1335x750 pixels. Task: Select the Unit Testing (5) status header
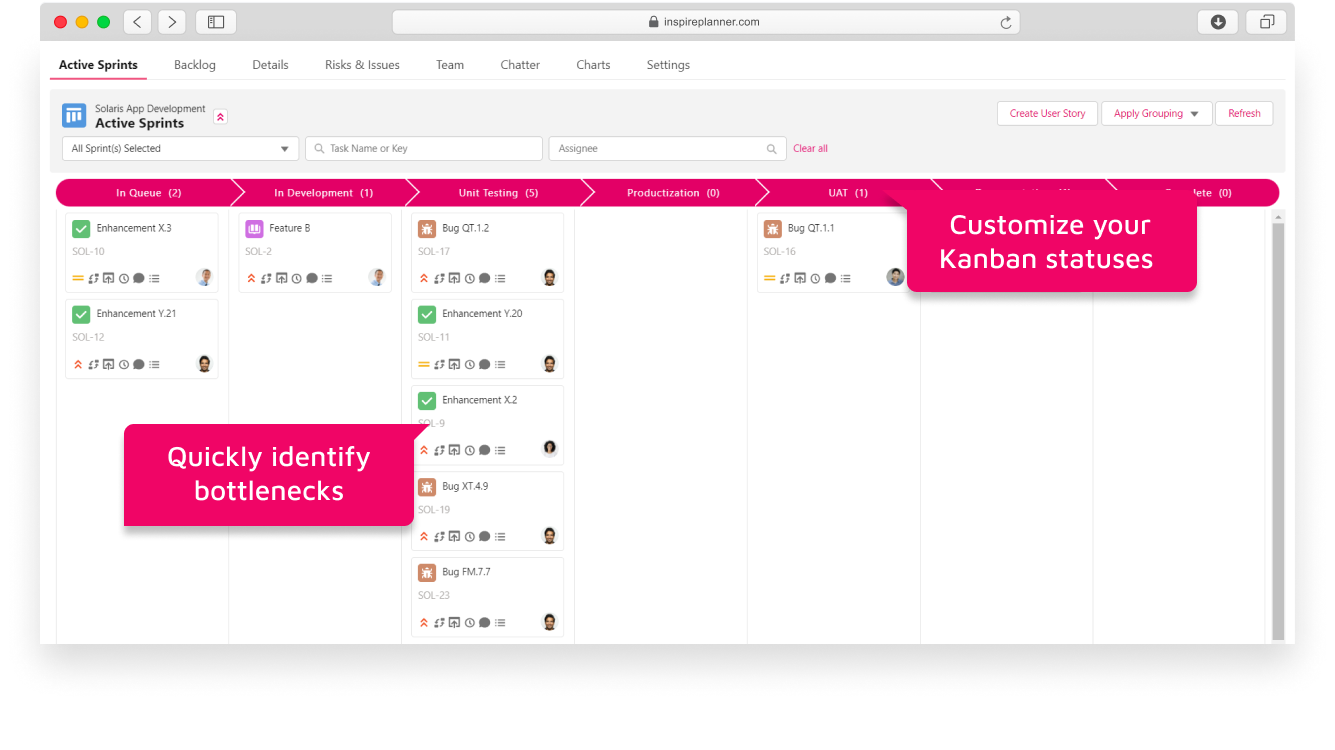point(498,193)
